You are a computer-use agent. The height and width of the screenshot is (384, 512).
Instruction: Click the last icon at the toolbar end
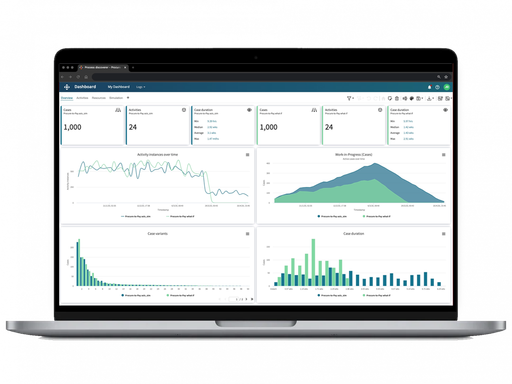click(x=448, y=98)
